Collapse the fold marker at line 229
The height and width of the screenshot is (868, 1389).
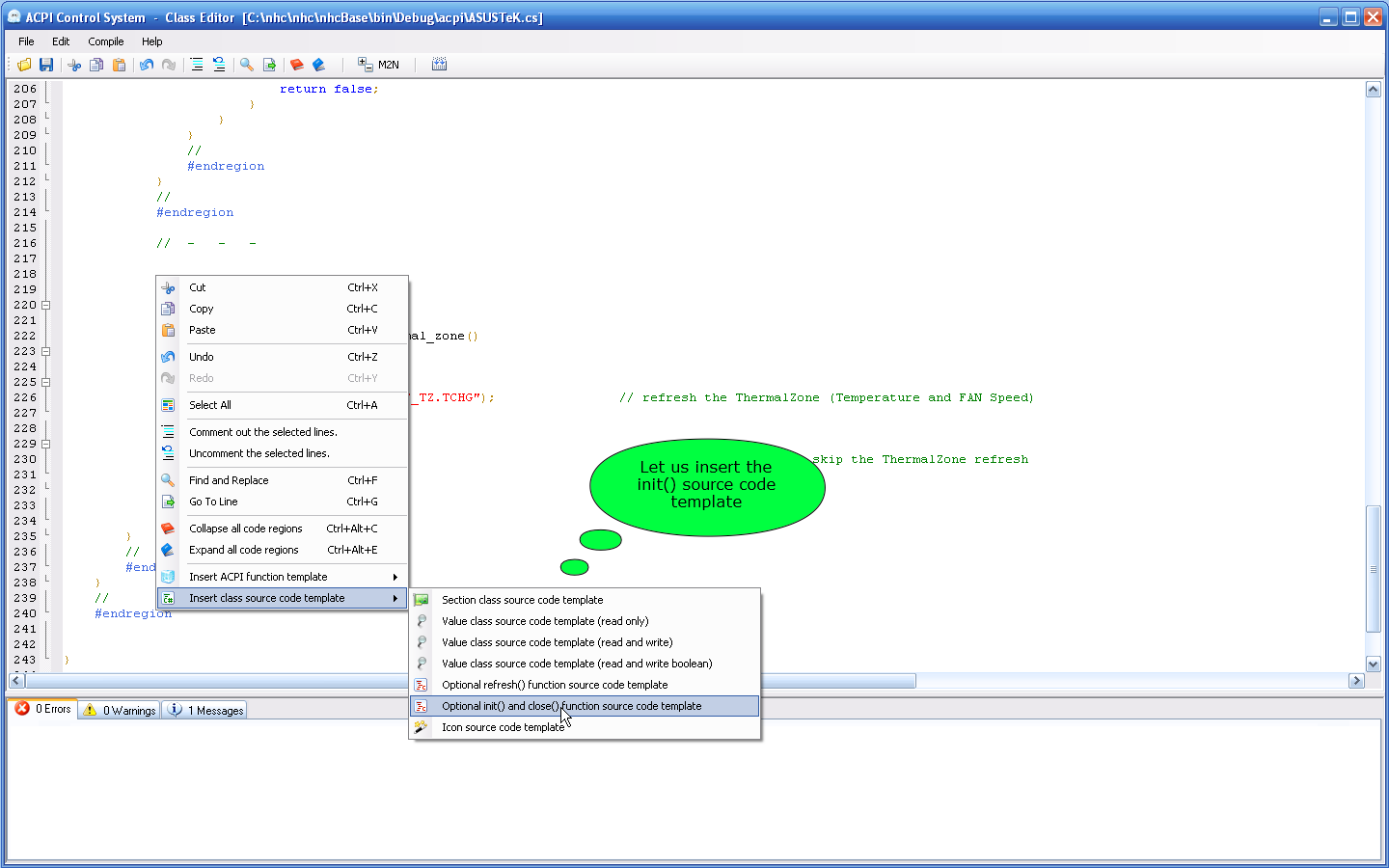pyautogui.click(x=45, y=444)
